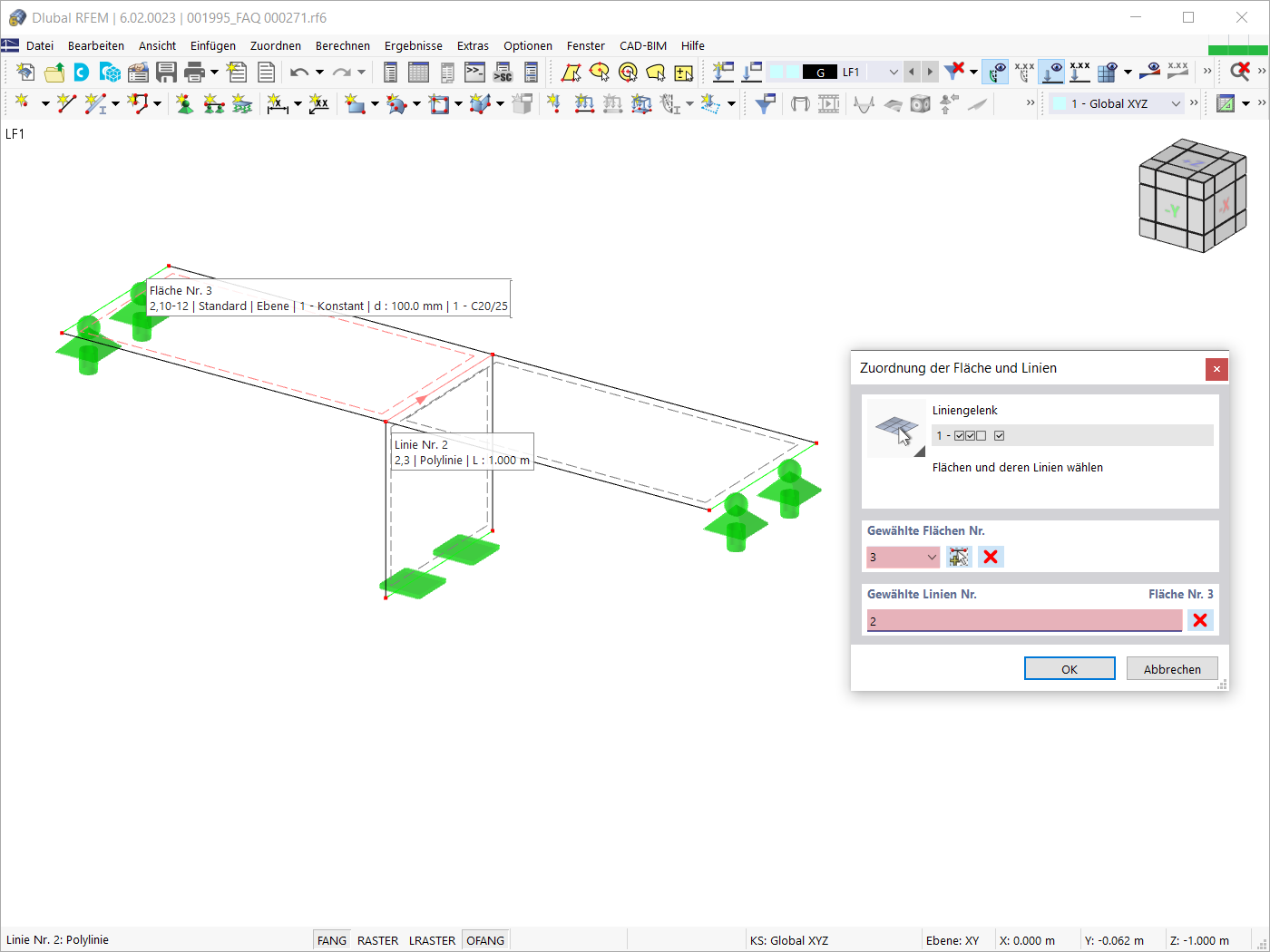1270x952 pixels.
Task: Open the folder icon in toolbar
Action: [x=54, y=72]
